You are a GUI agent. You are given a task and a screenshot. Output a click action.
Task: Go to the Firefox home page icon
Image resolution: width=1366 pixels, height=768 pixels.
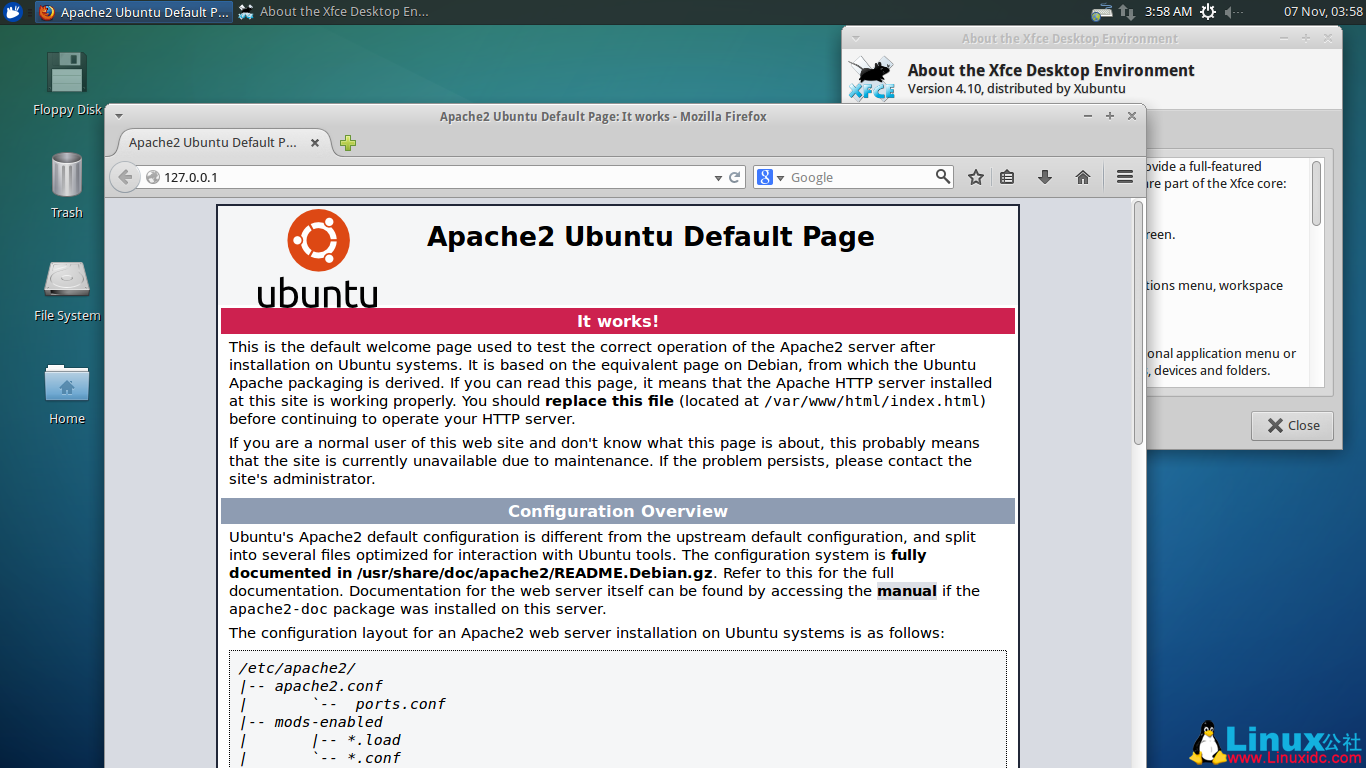tap(1082, 176)
